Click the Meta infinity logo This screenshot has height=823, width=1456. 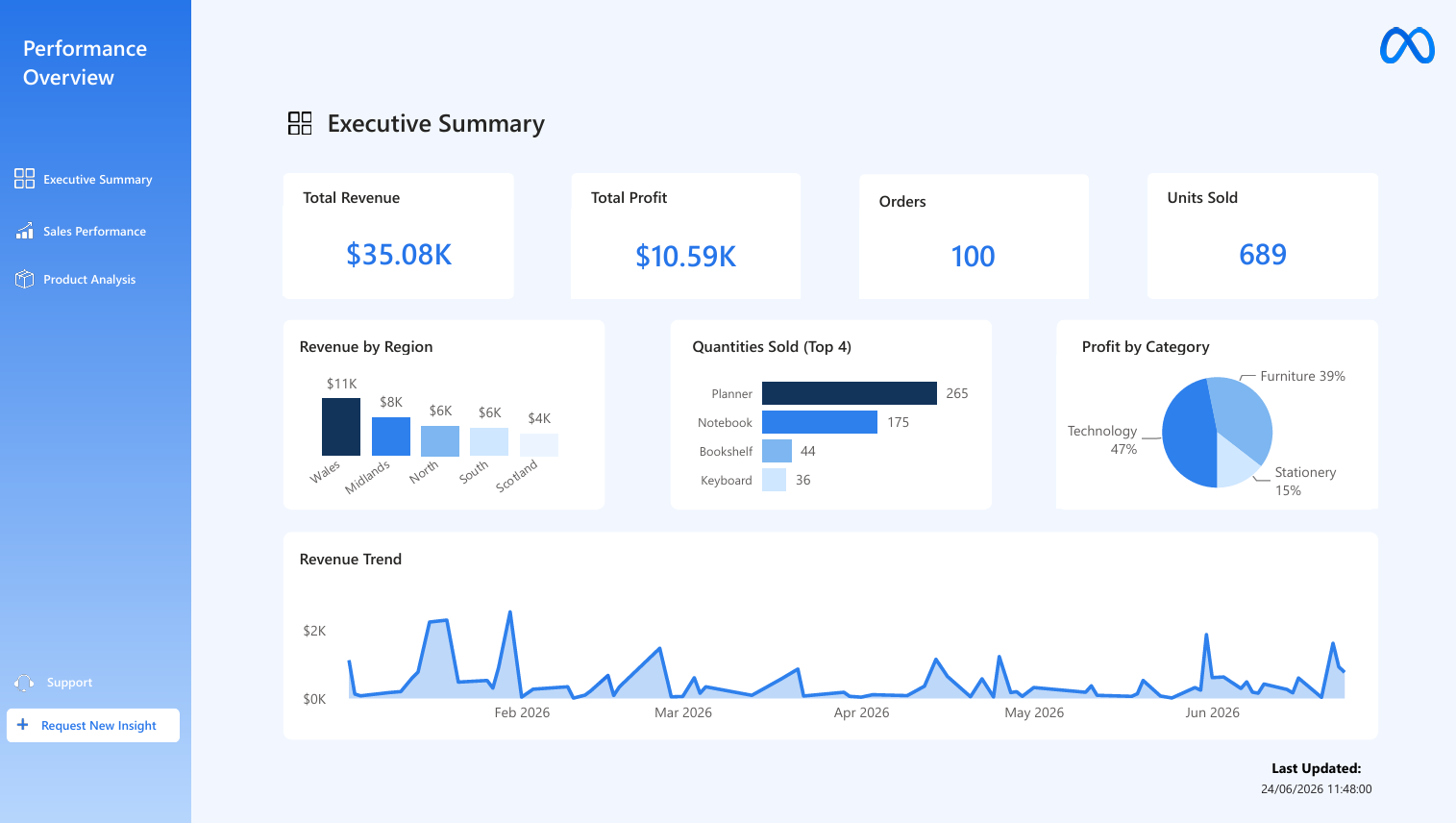pos(1407,45)
